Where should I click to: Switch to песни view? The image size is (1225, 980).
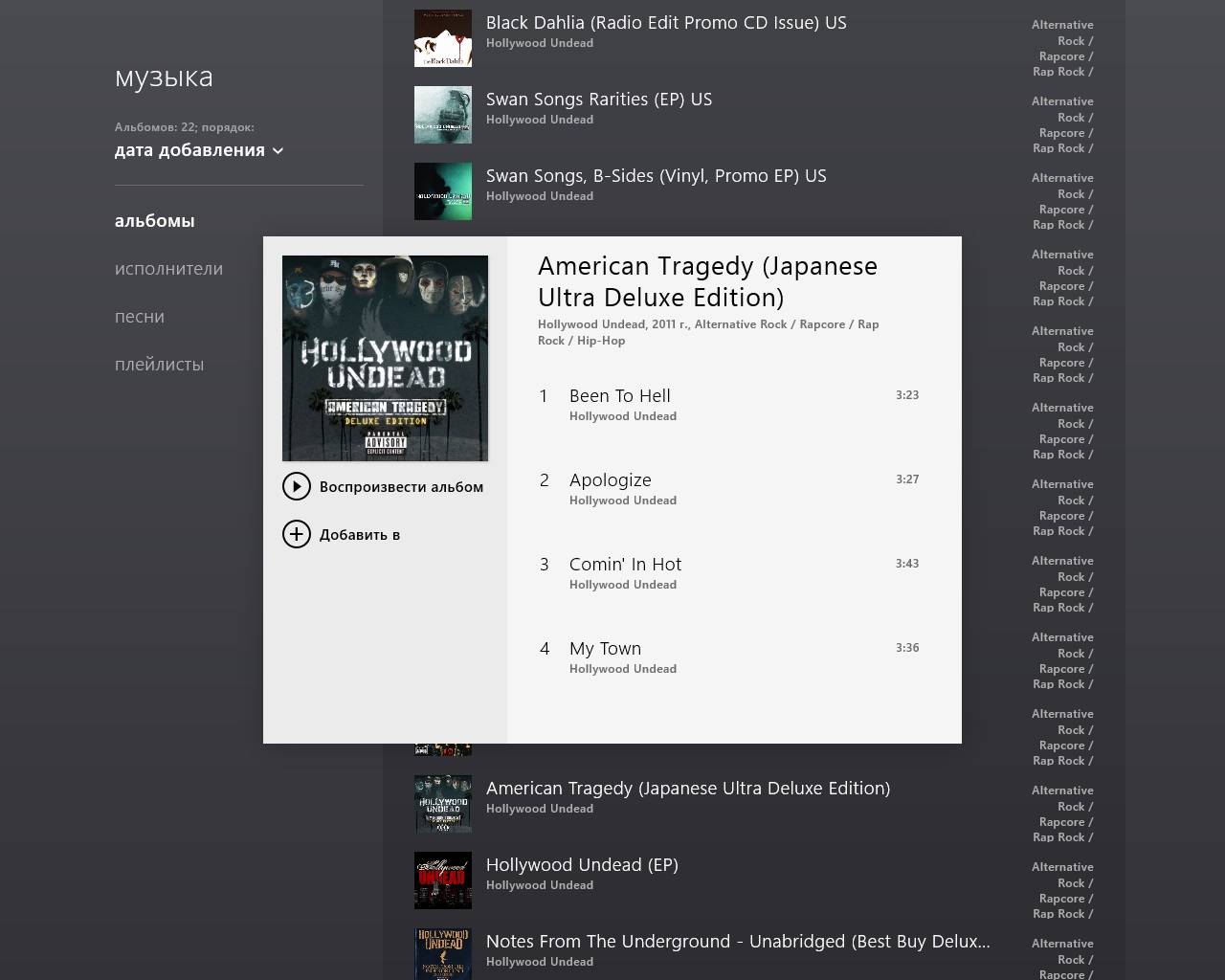coord(140,317)
